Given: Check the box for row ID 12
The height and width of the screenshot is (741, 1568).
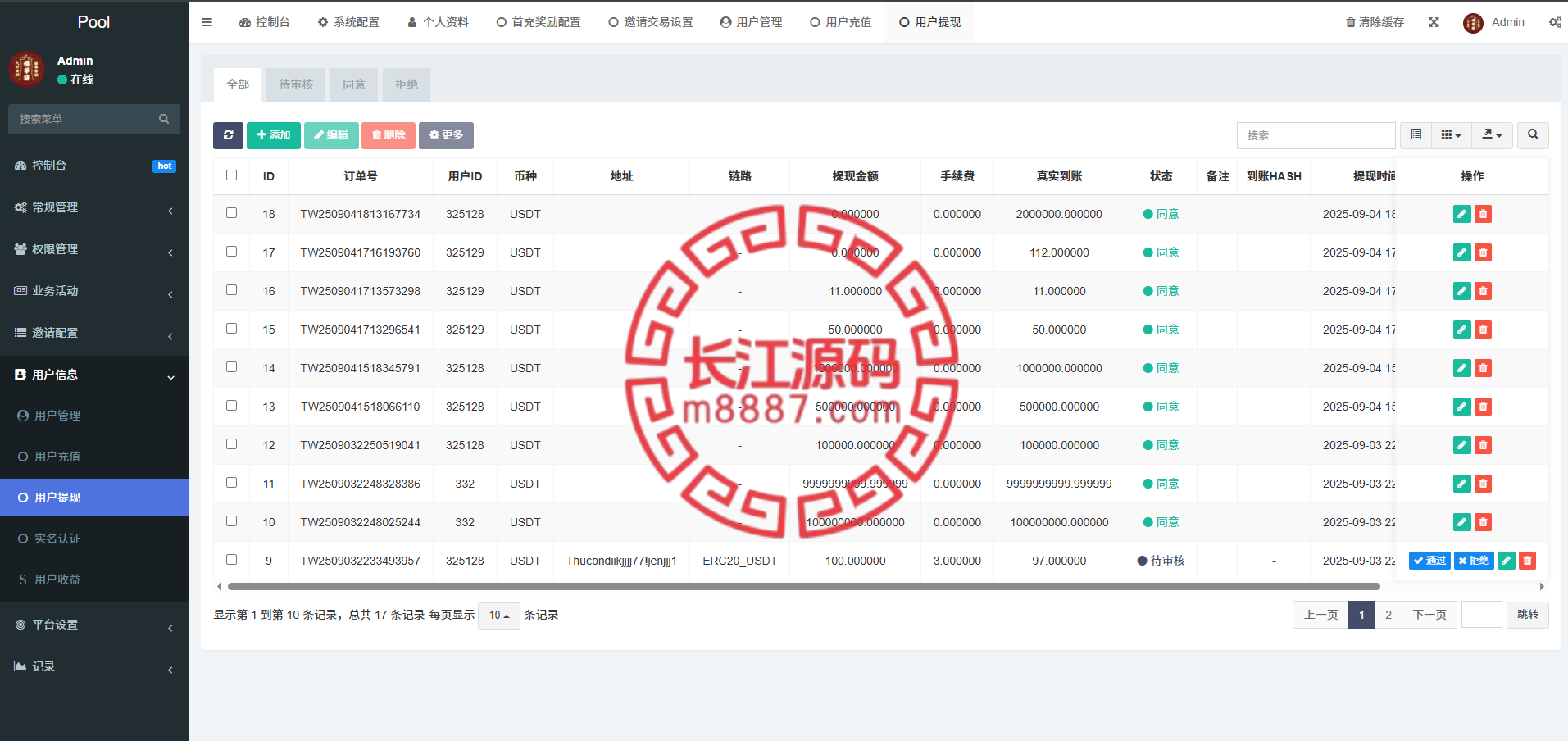Looking at the screenshot, I should pyautogui.click(x=232, y=444).
